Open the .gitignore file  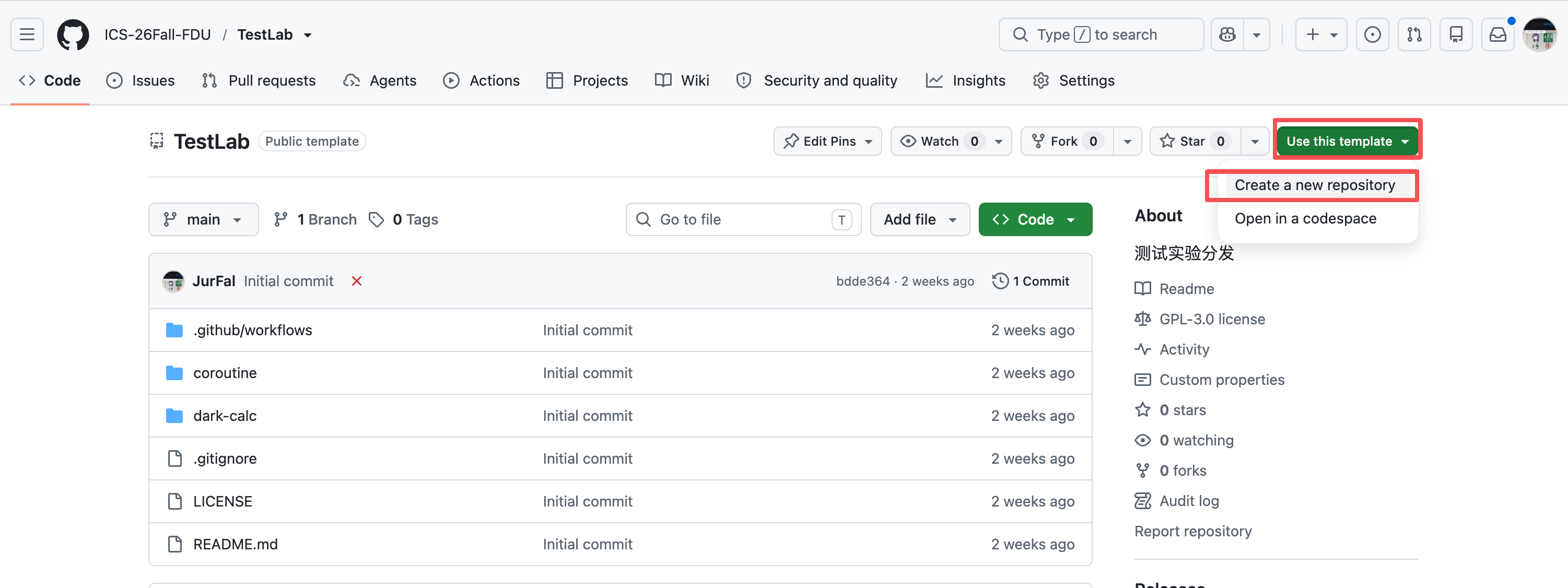click(x=225, y=458)
